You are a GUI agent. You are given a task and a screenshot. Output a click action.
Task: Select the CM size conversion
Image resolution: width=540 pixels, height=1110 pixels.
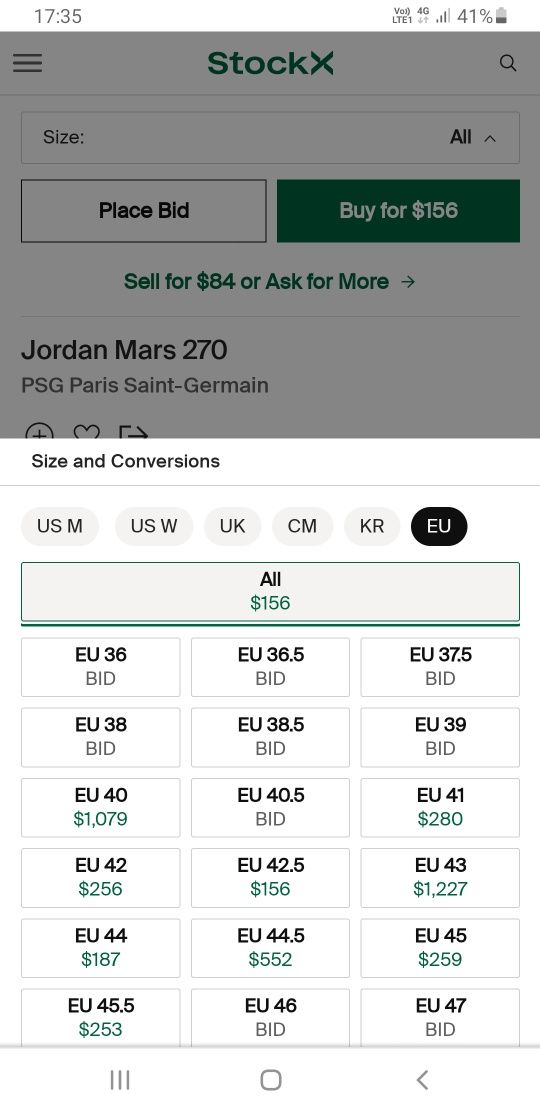302,526
